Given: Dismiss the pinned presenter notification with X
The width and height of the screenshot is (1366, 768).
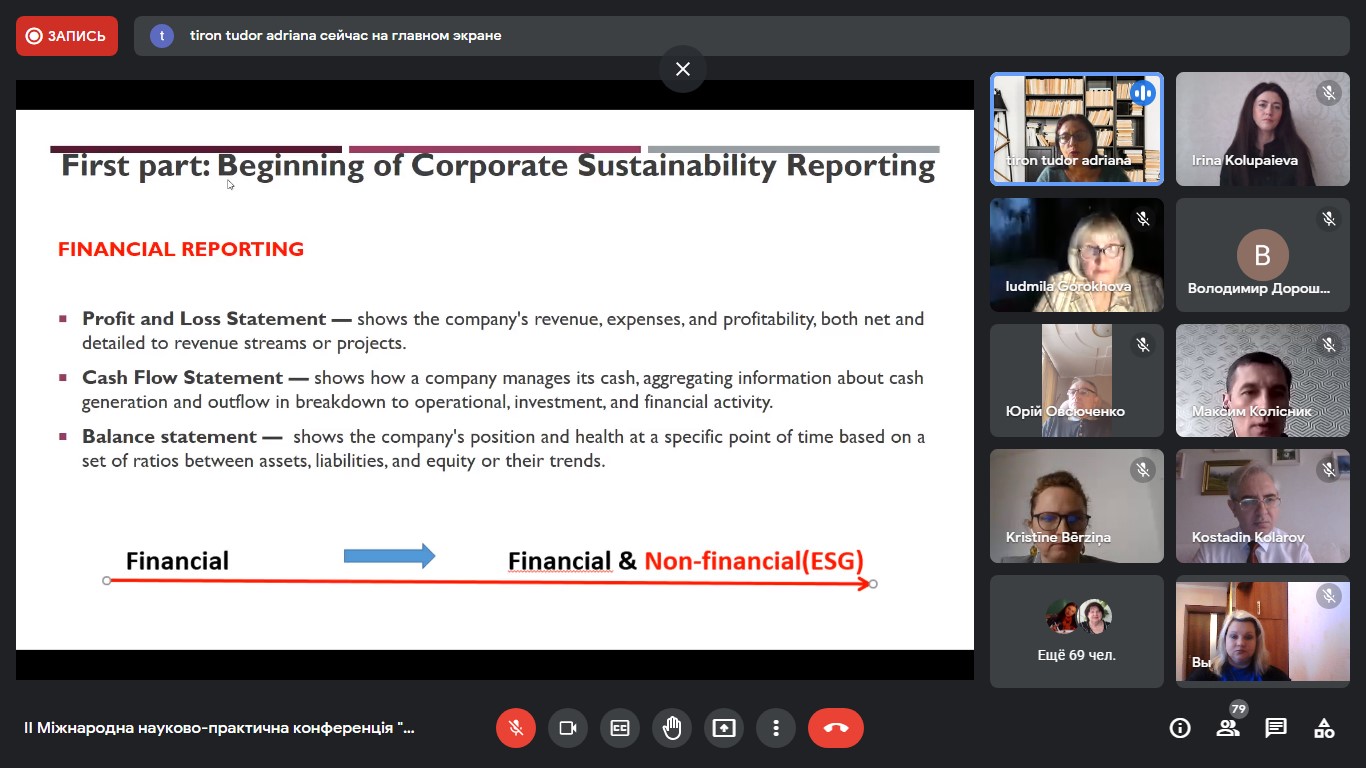Looking at the screenshot, I should click(683, 69).
